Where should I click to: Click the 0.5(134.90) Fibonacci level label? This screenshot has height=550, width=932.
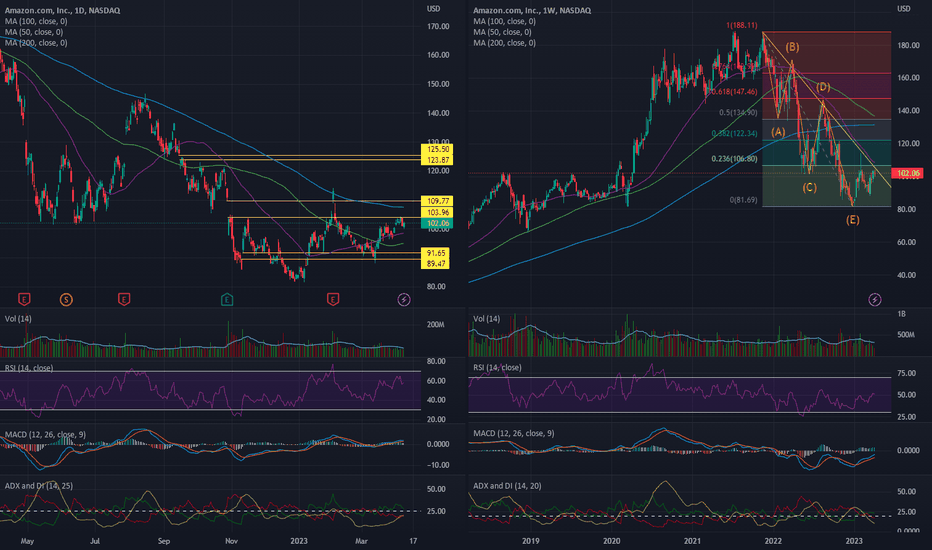738,112
